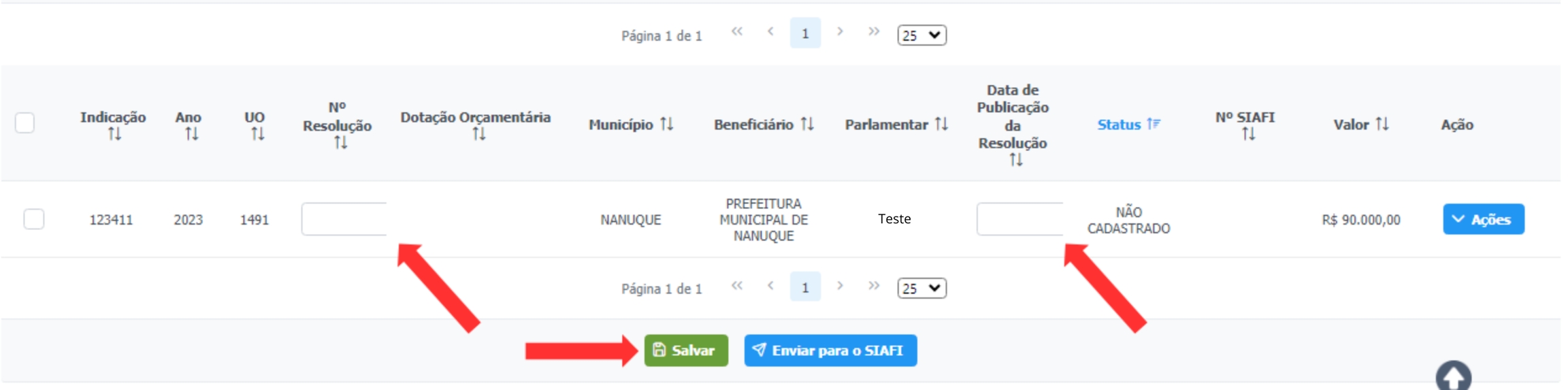
Task: Sort table by Beneficiário column
Action: pyautogui.click(x=807, y=124)
